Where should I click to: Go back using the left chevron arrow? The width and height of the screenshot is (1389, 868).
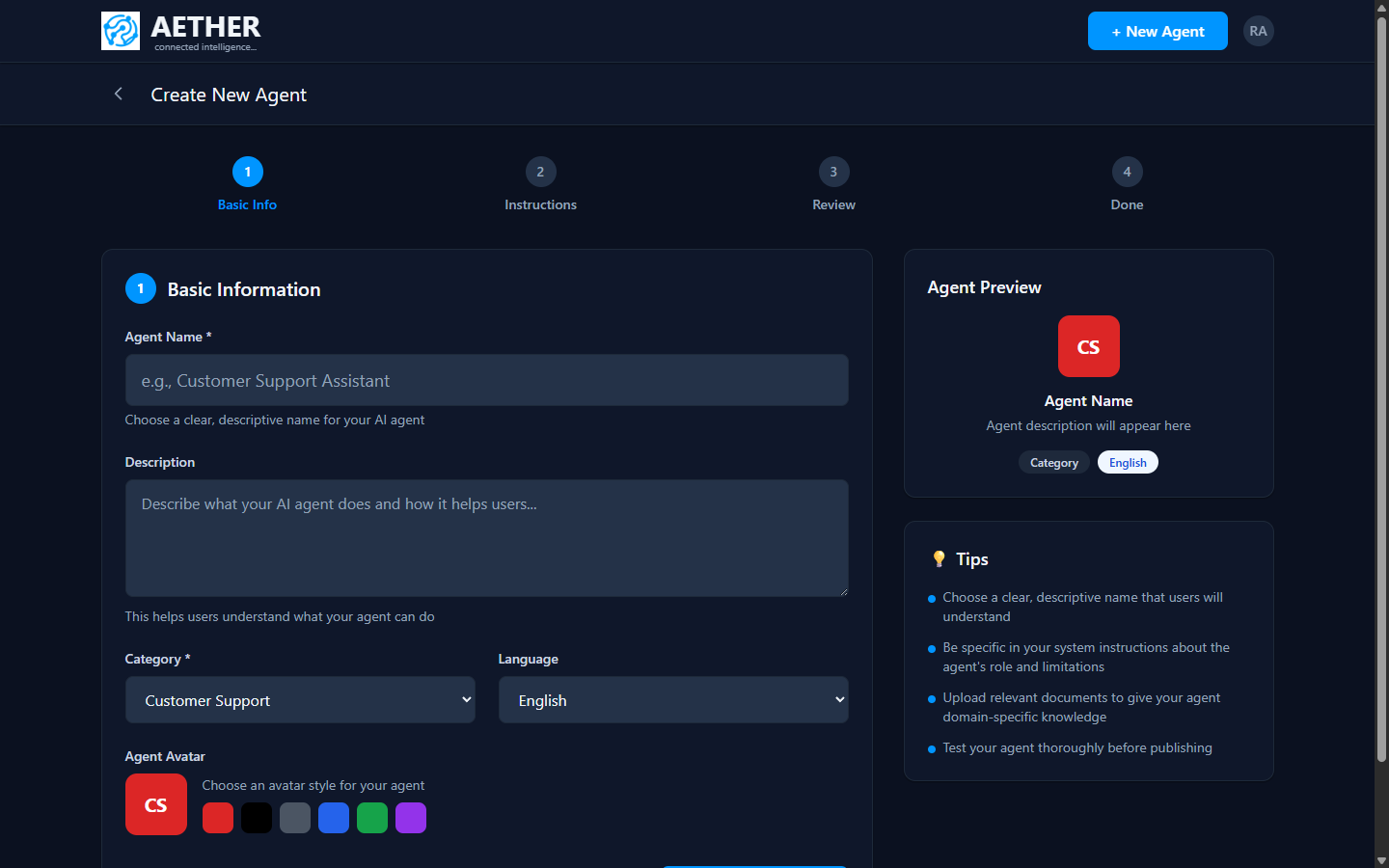point(119,94)
